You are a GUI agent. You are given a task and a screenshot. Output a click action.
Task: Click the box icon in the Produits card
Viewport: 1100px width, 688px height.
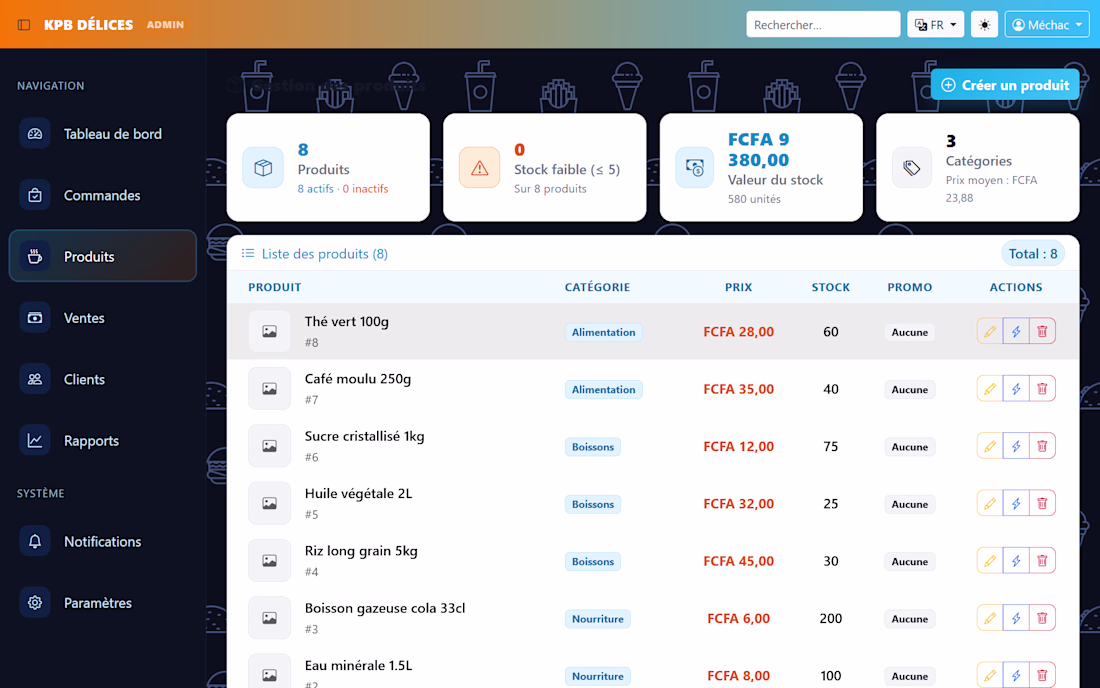[263, 168]
